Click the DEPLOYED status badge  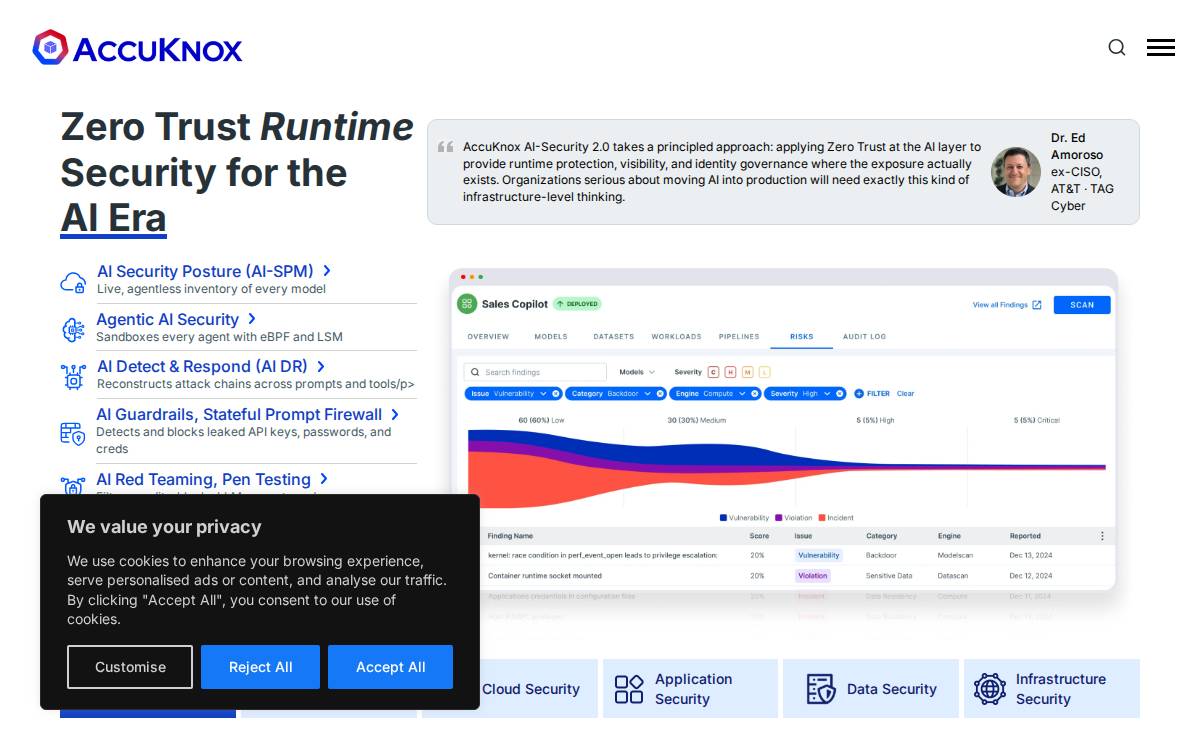(x=577, y=304)
